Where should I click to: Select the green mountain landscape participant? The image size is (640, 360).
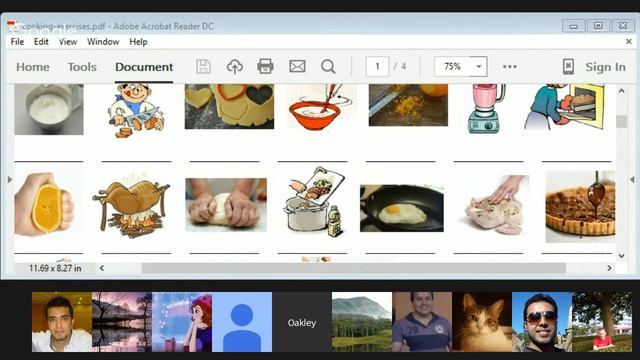coord(362,322)
